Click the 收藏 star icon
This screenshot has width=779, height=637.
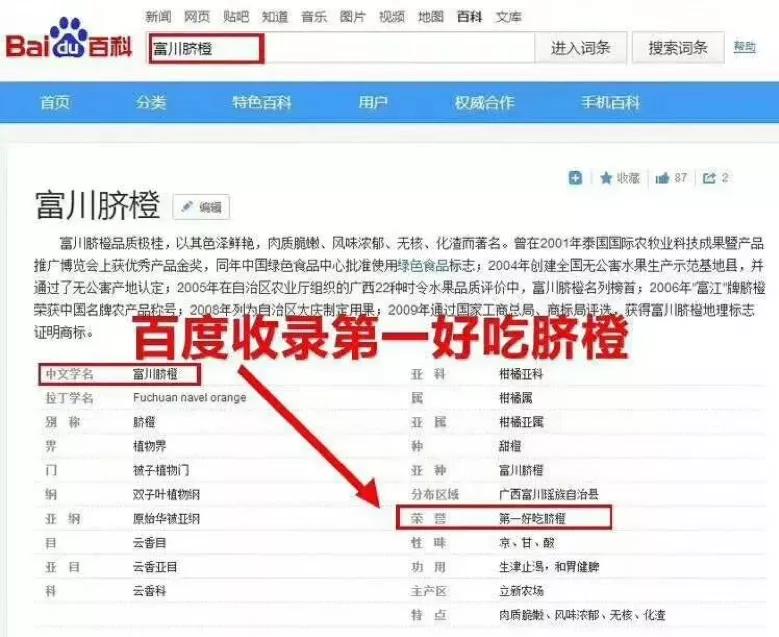(606, 177)
